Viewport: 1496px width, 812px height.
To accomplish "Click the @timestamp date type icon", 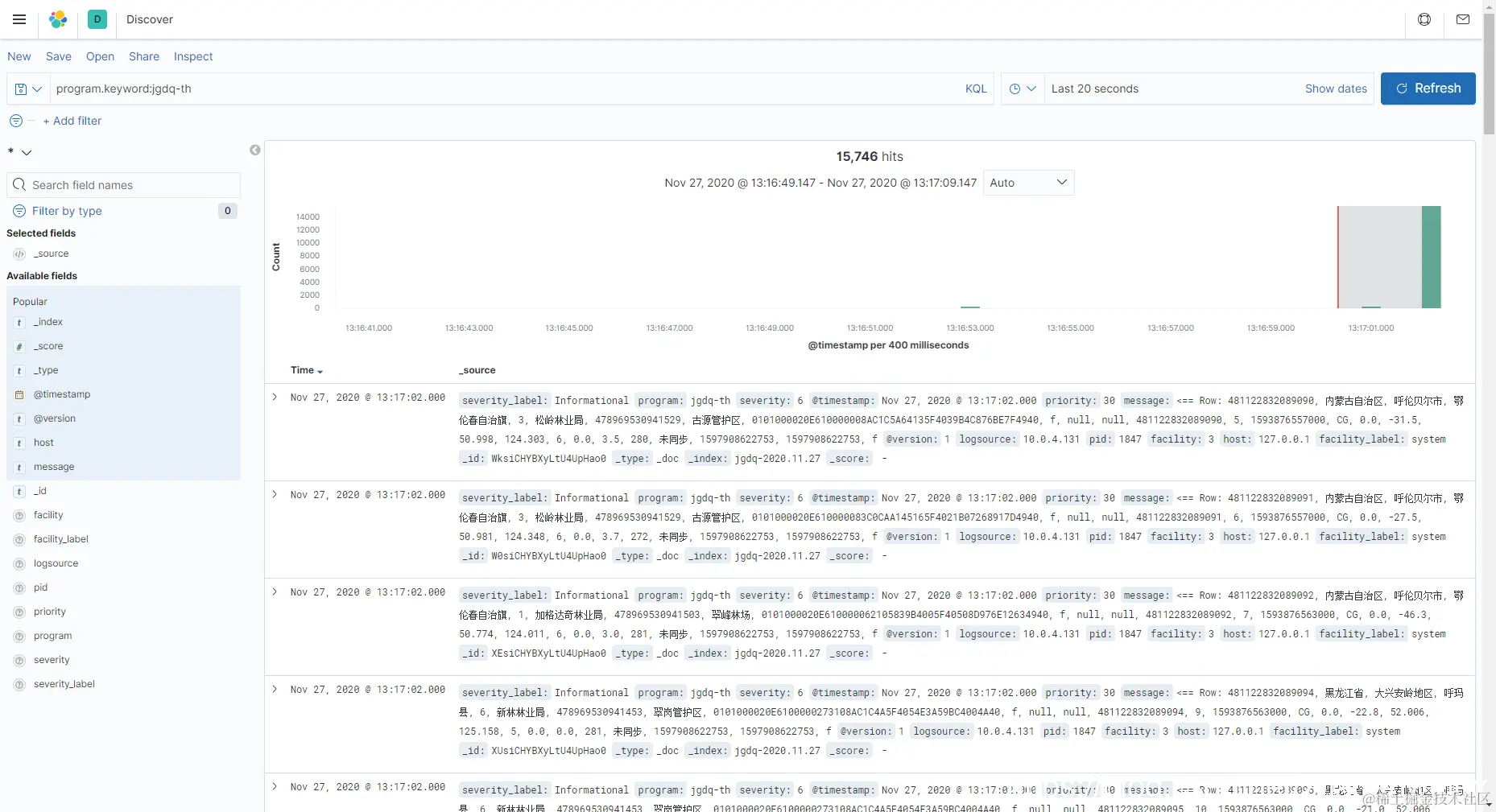I will tap(19, 394).
